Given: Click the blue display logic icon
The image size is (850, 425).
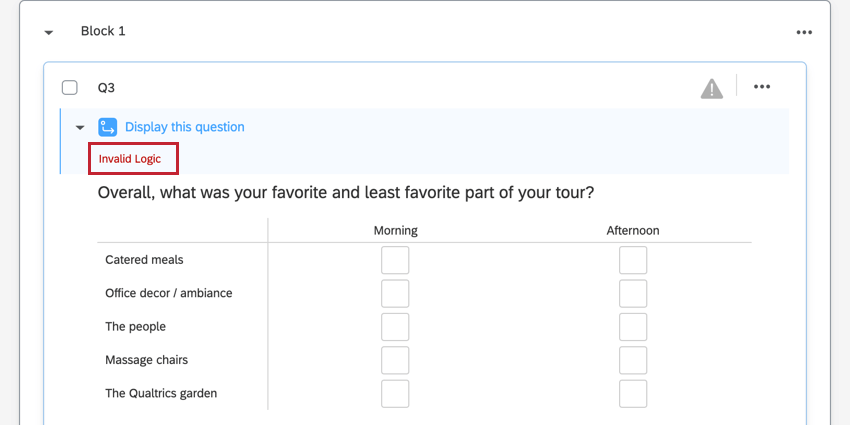Looking at the screenshot, I should (108, 127).
